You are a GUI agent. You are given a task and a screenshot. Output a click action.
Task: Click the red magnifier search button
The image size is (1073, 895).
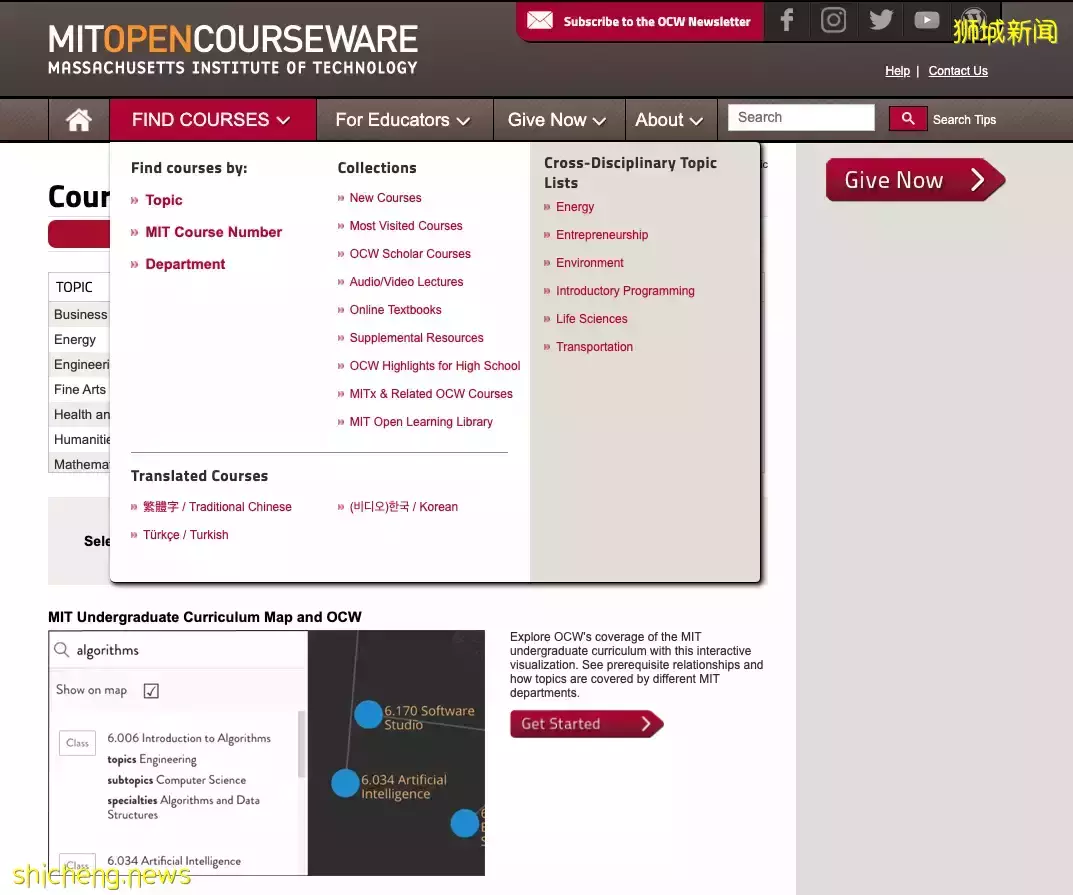(x=908, y=119)
